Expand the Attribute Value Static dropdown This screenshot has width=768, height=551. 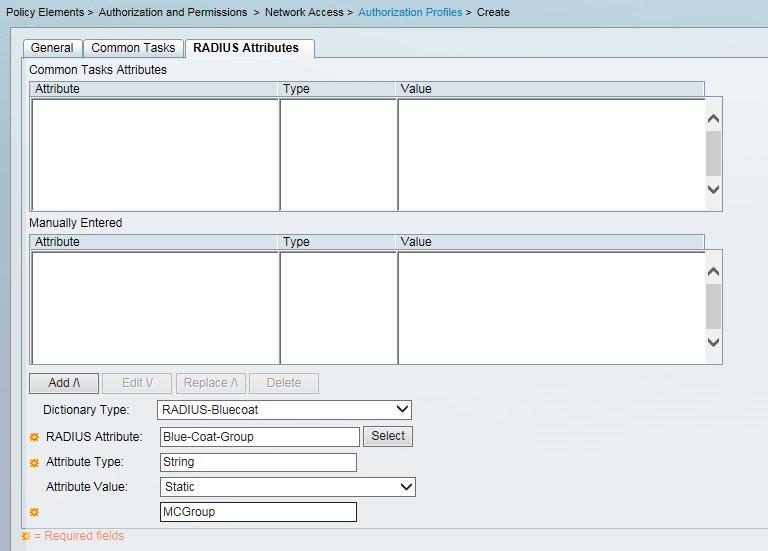point(287,487)
